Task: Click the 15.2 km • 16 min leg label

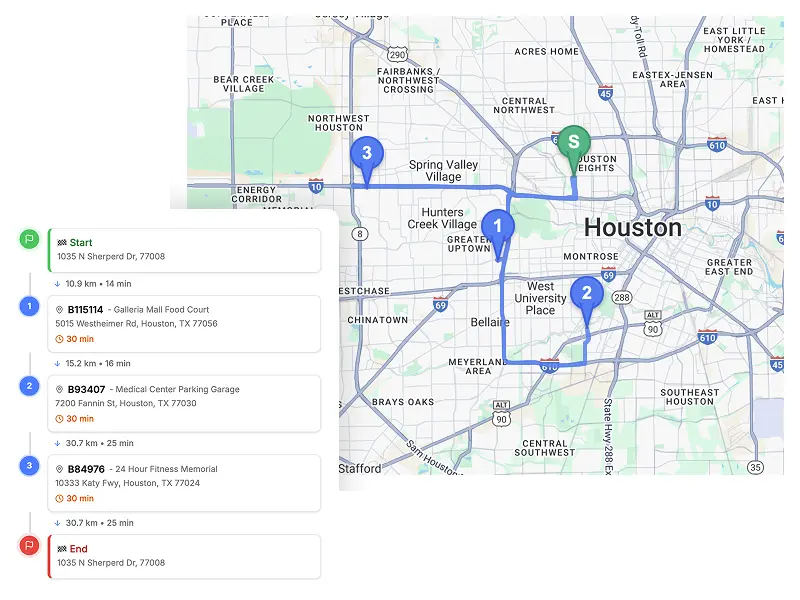Action: tap(98, 364)
